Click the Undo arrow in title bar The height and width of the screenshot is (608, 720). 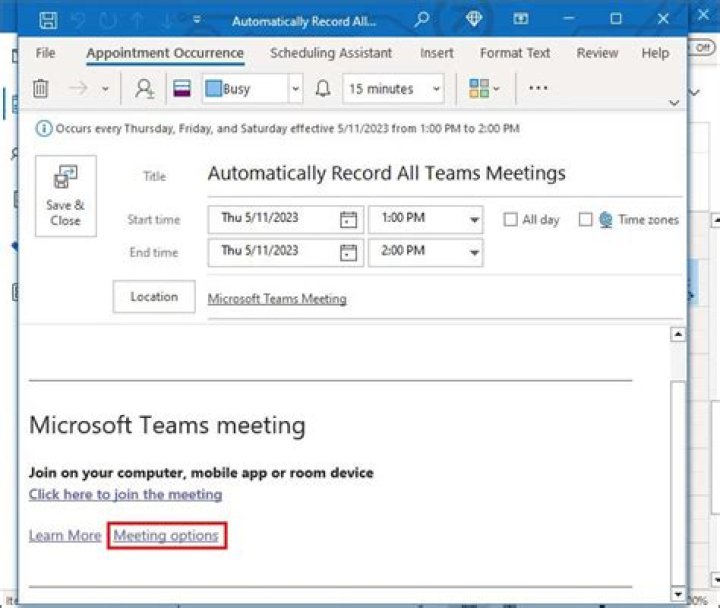[x=79, y=21]
